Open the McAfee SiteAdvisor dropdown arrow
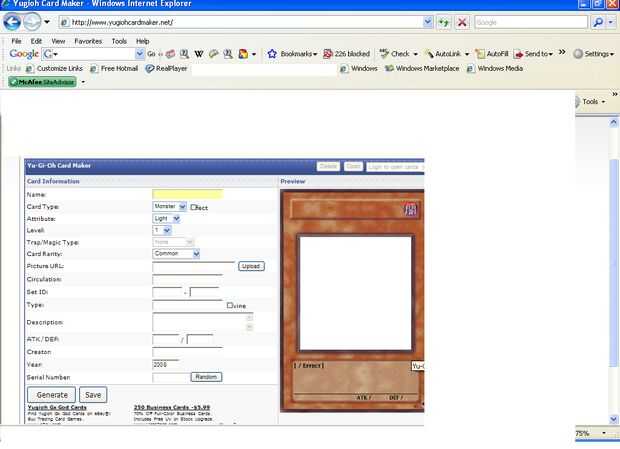The image size is (620, 449). (83, 82)
